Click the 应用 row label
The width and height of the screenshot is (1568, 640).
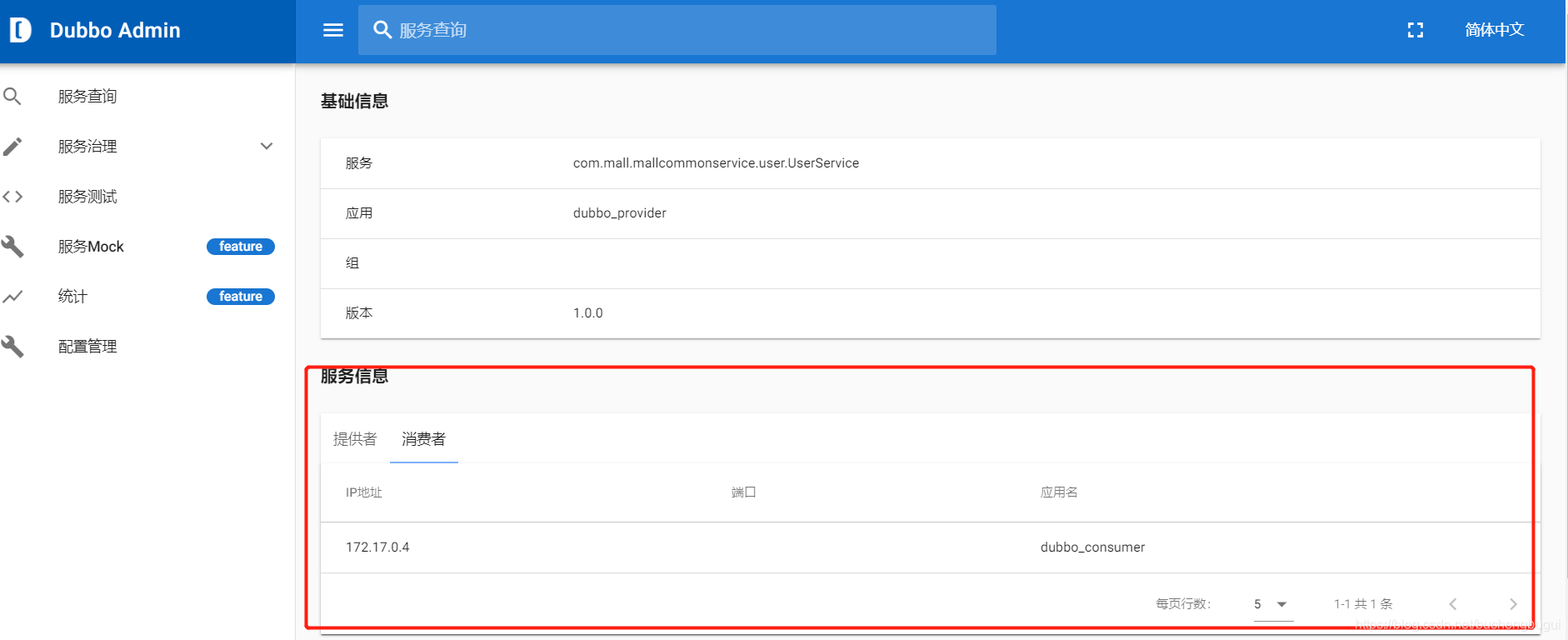(359, 213)
